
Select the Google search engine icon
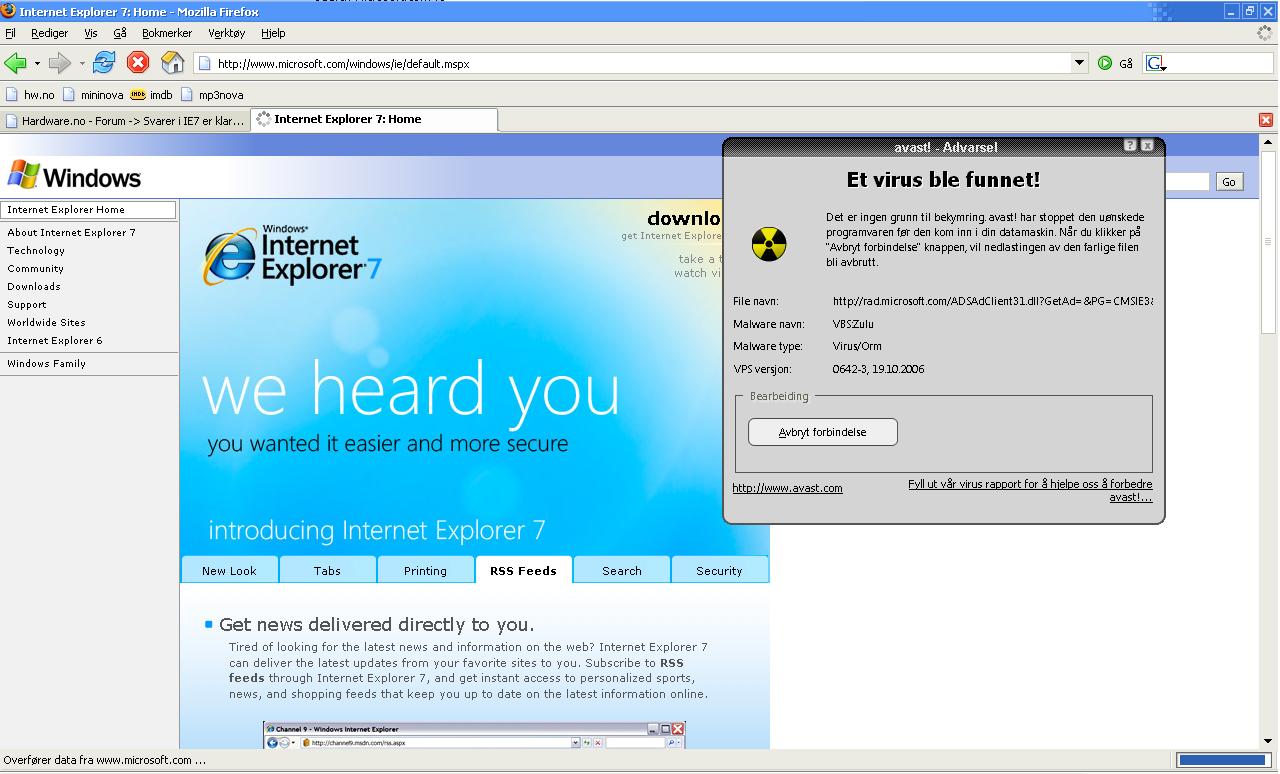click(1156, 63)
